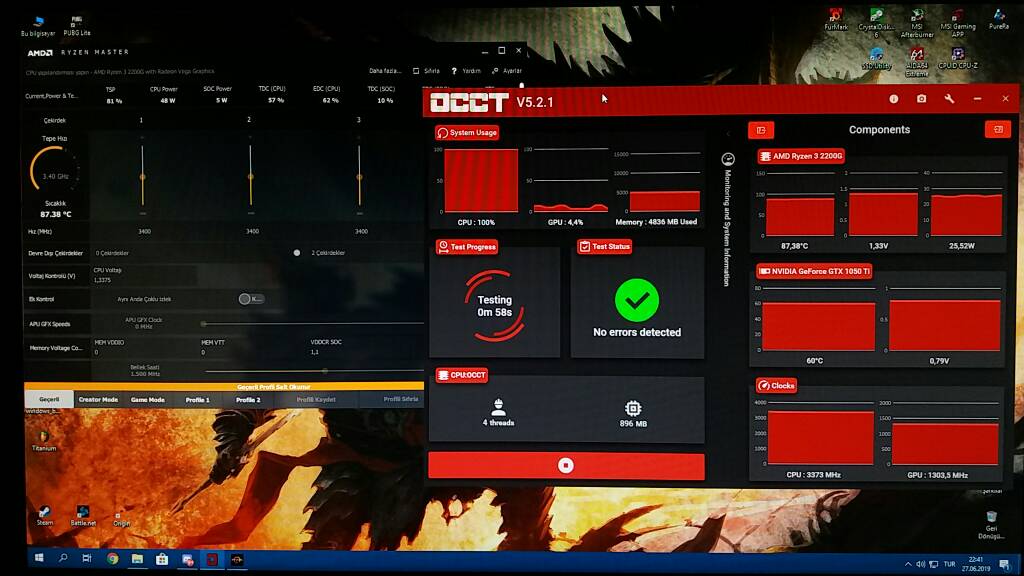This screenshot has width=1024, height=576.
Task: Adjust core 2 clock slider in Ryzen Master
Action: (x=251, y=176)
